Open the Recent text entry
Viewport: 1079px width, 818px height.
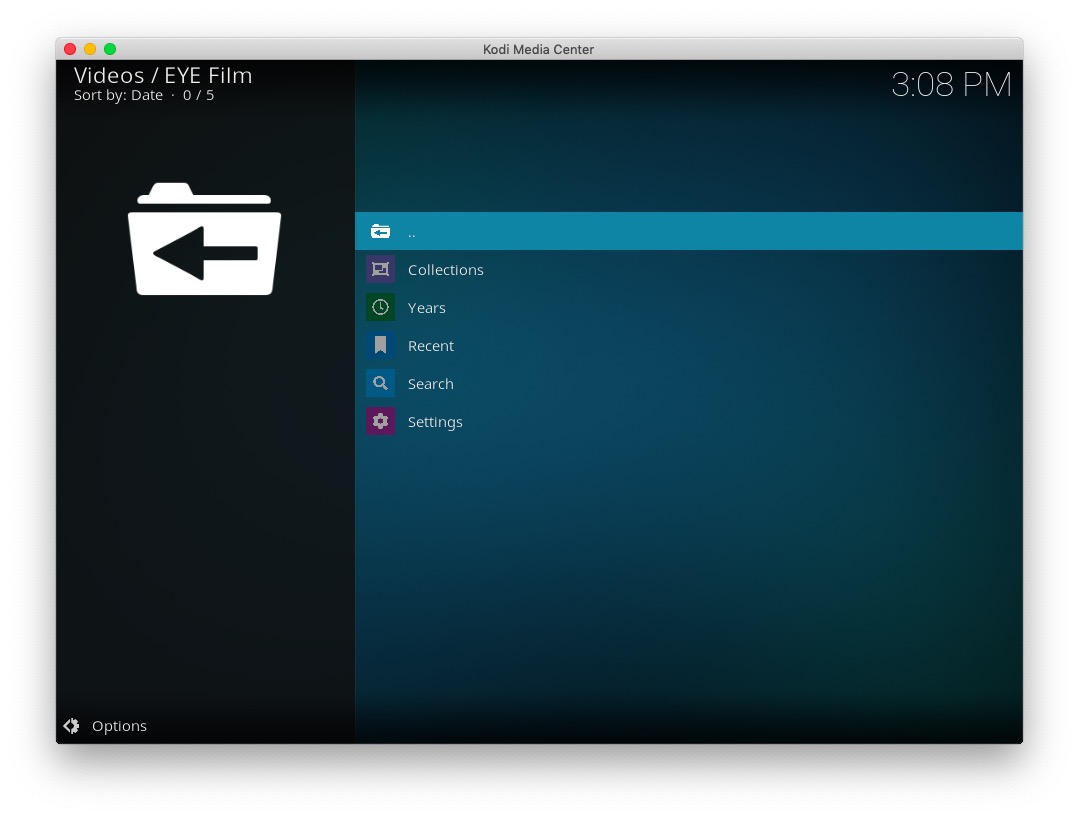[430, 346]
